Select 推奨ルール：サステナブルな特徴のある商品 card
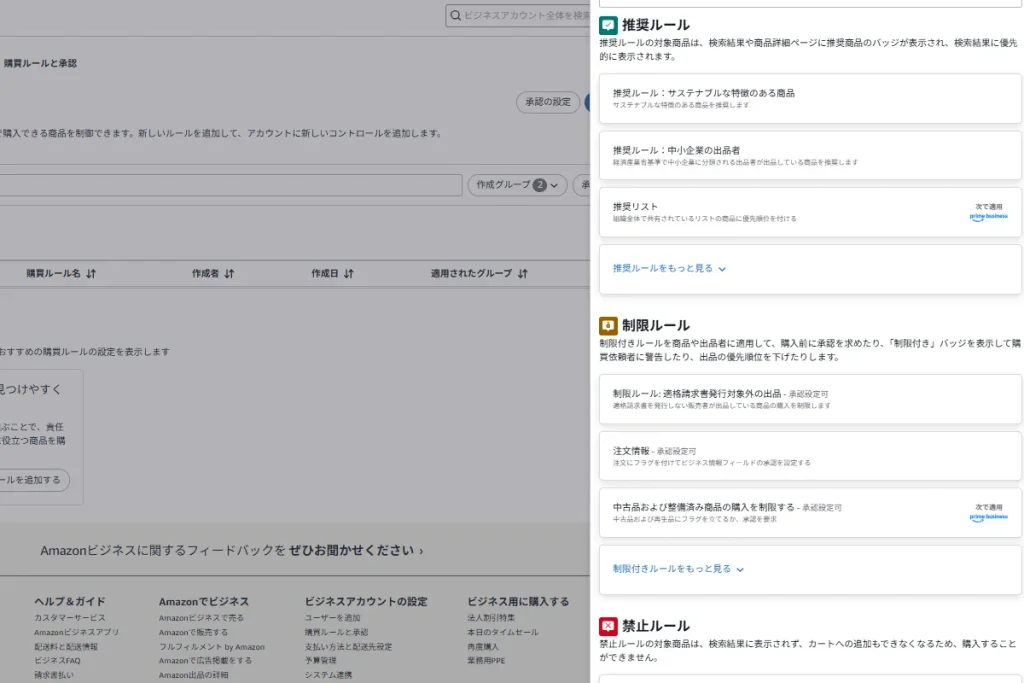This screenshot has height=683, width=1024. pos(810,99)
